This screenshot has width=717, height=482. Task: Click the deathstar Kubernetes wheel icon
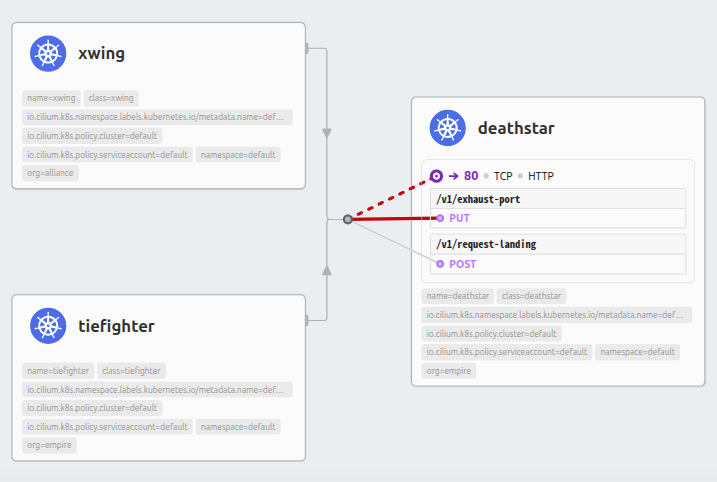coord(447,128)
